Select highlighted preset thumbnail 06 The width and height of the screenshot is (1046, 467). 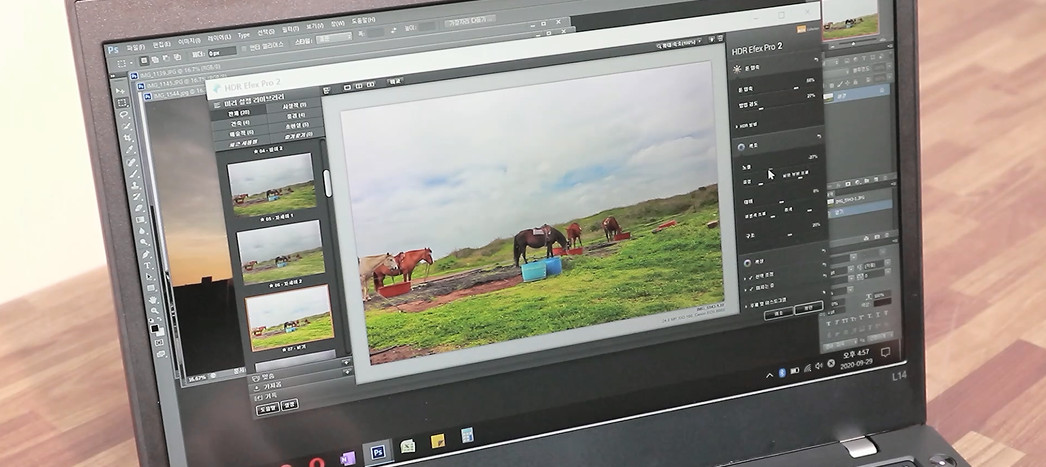click(289, 317)
